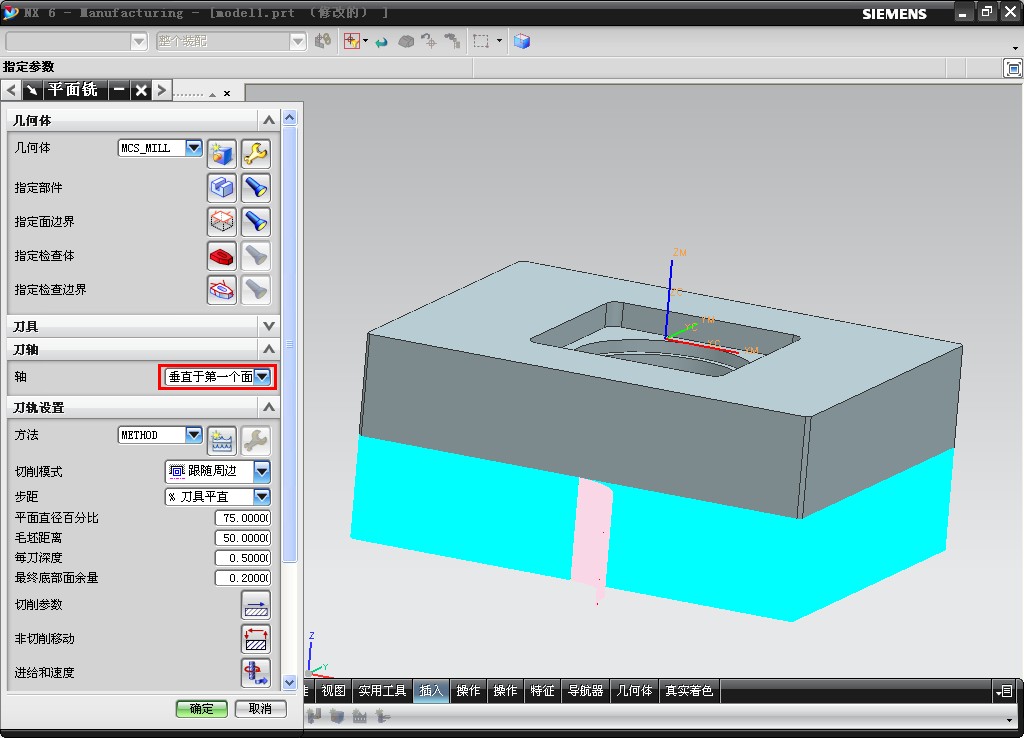1024x738 pixels.
Task: Click the 指定面边界 select boundary icon
Action: pyautogui.click(x=221, y=222)
